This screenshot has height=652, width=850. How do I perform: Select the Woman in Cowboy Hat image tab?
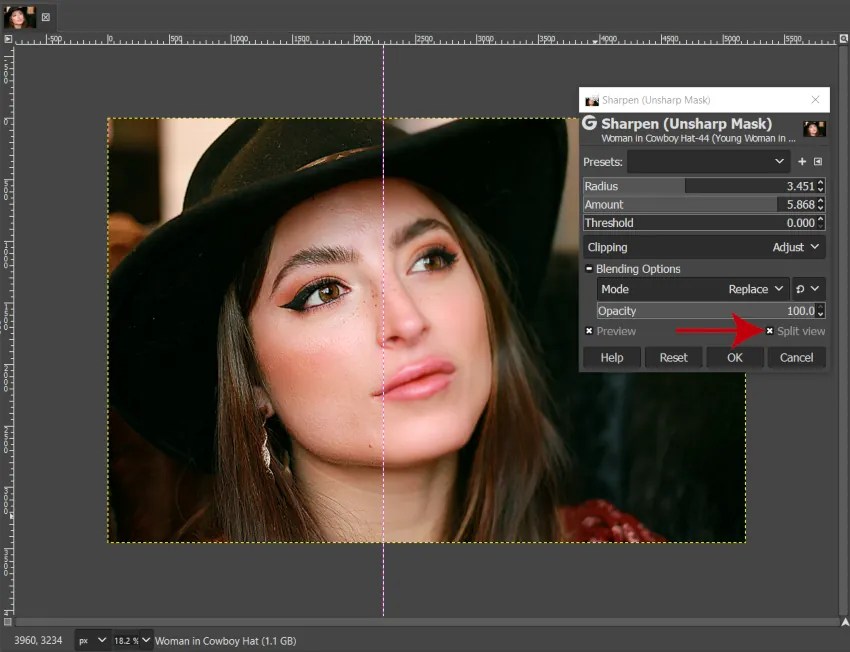20,17
